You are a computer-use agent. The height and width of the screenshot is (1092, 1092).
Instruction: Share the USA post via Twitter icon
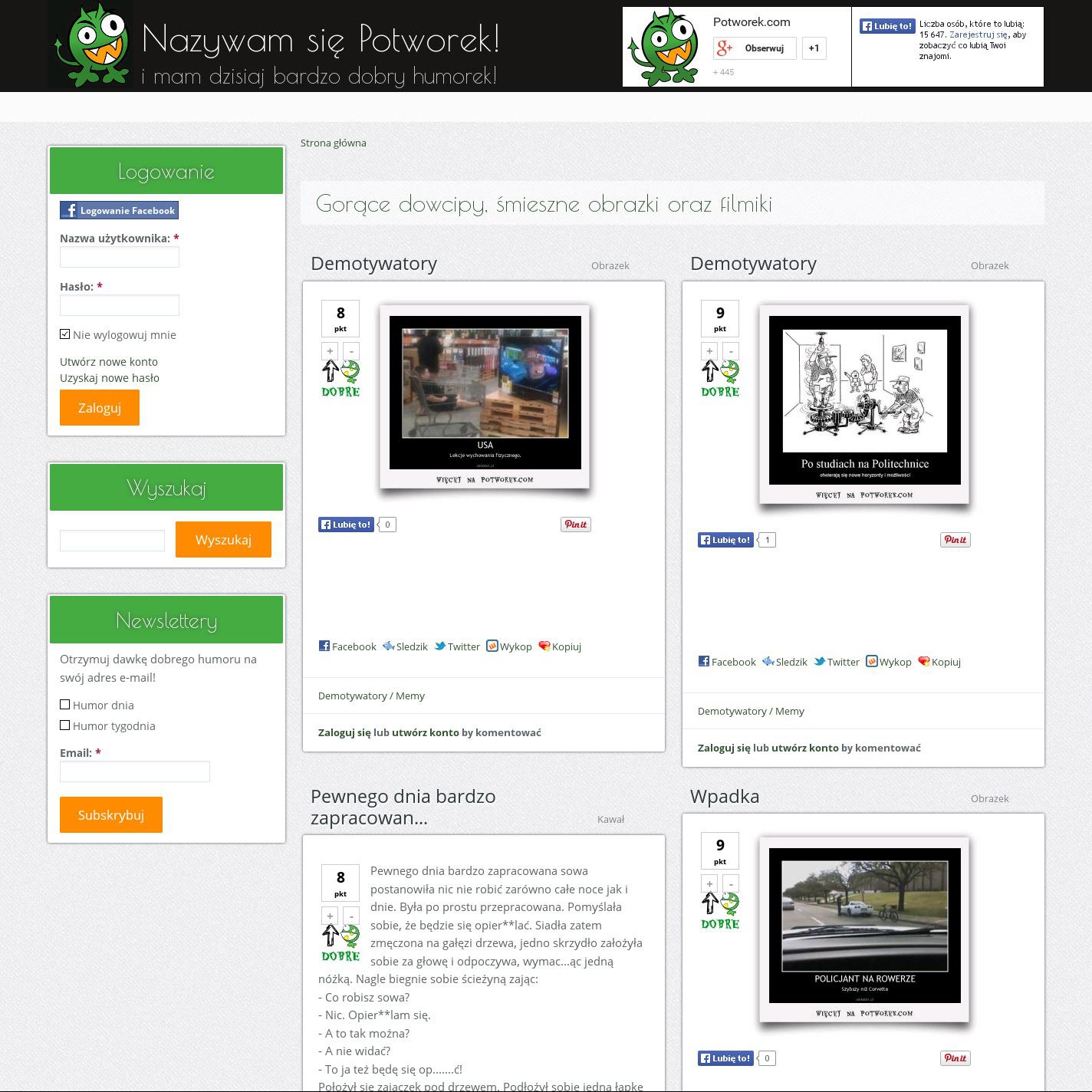click(457, 646)
